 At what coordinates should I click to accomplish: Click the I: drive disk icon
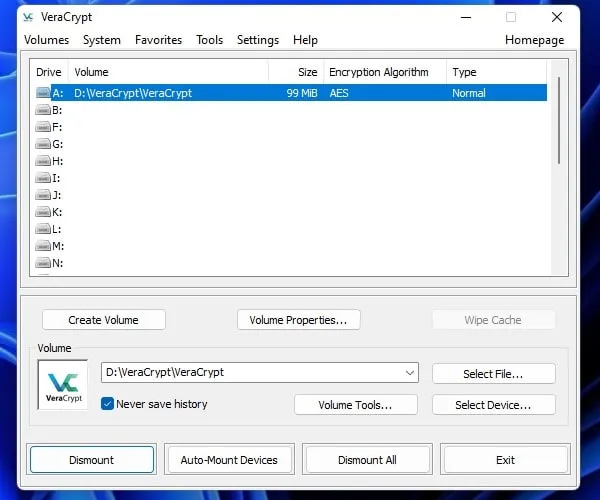click(x=43, y=178)
